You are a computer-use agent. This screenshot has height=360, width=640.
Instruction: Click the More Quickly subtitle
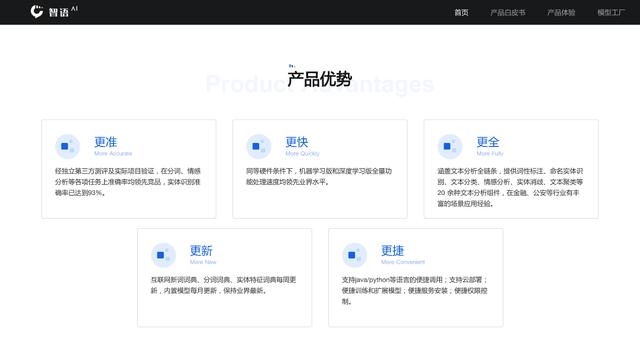tap(302, 153)
